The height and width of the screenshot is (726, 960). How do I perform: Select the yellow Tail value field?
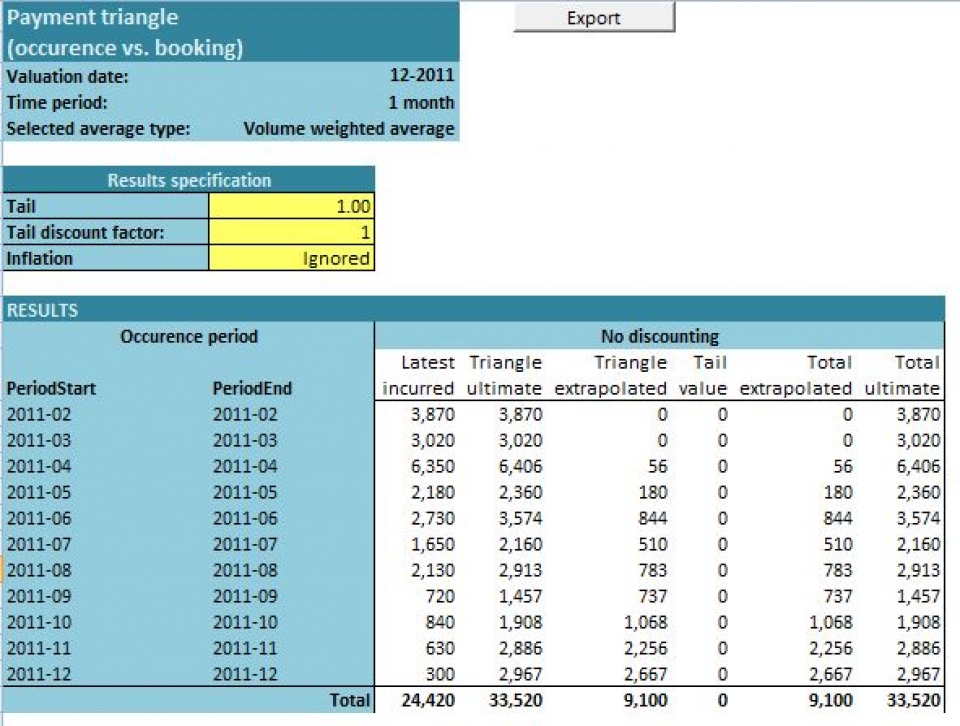coord(292,207)
